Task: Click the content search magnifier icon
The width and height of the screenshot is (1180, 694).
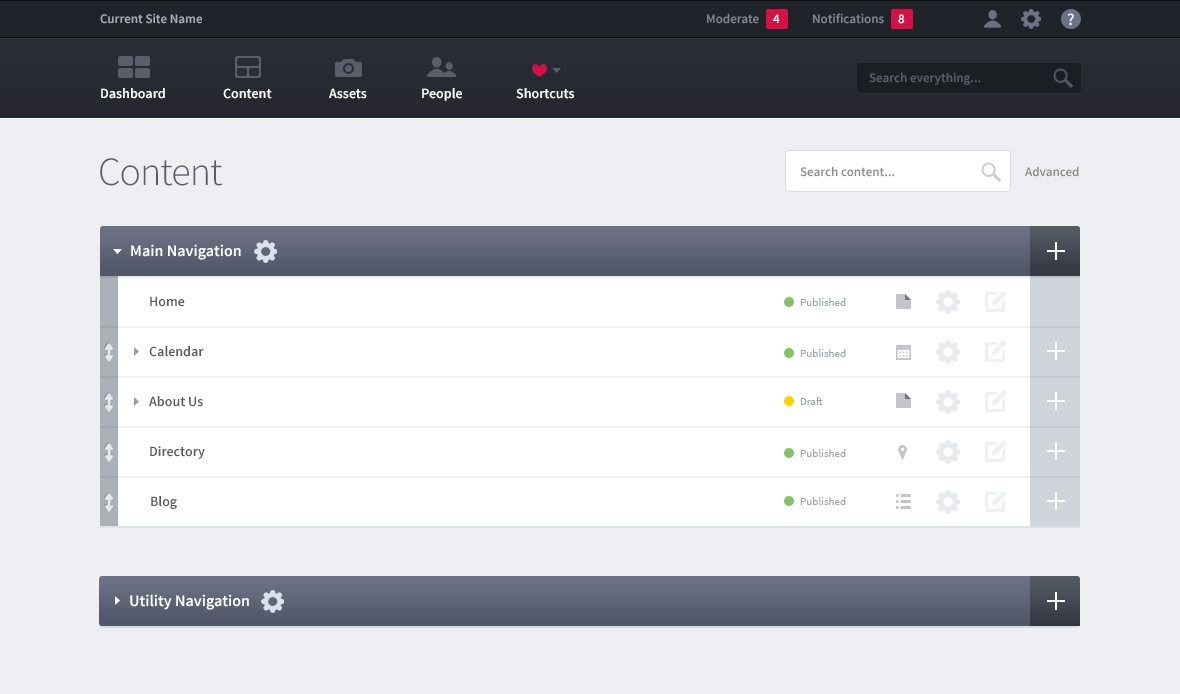Action: [990, 172]
